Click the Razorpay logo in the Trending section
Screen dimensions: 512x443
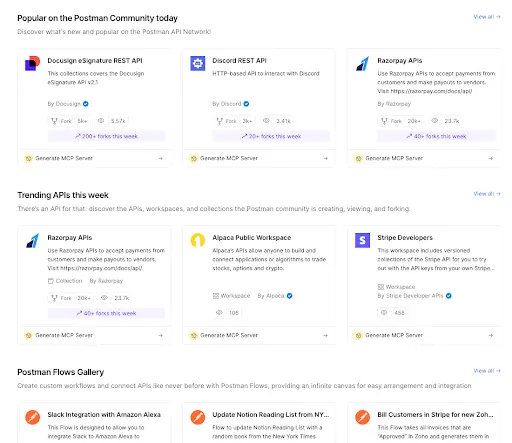(32, 240)
